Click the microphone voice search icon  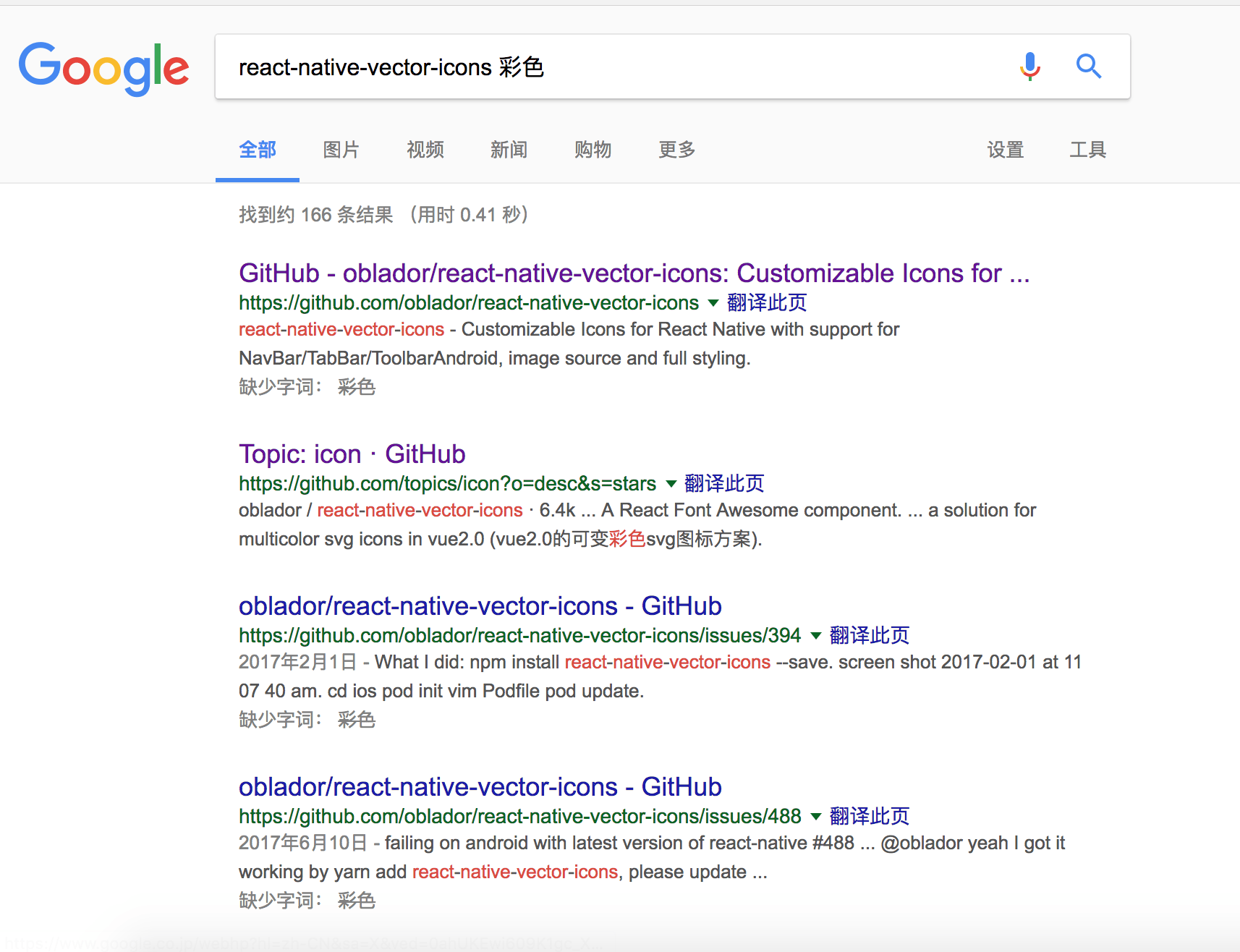[1029, 67]
